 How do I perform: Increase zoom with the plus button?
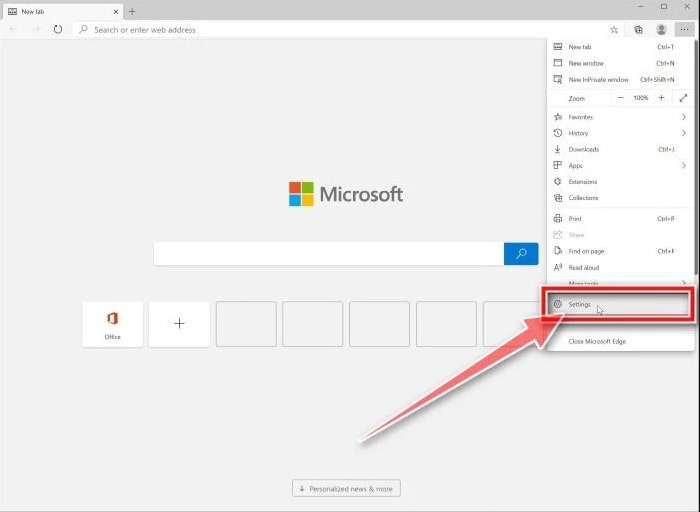tap(661, 98)
